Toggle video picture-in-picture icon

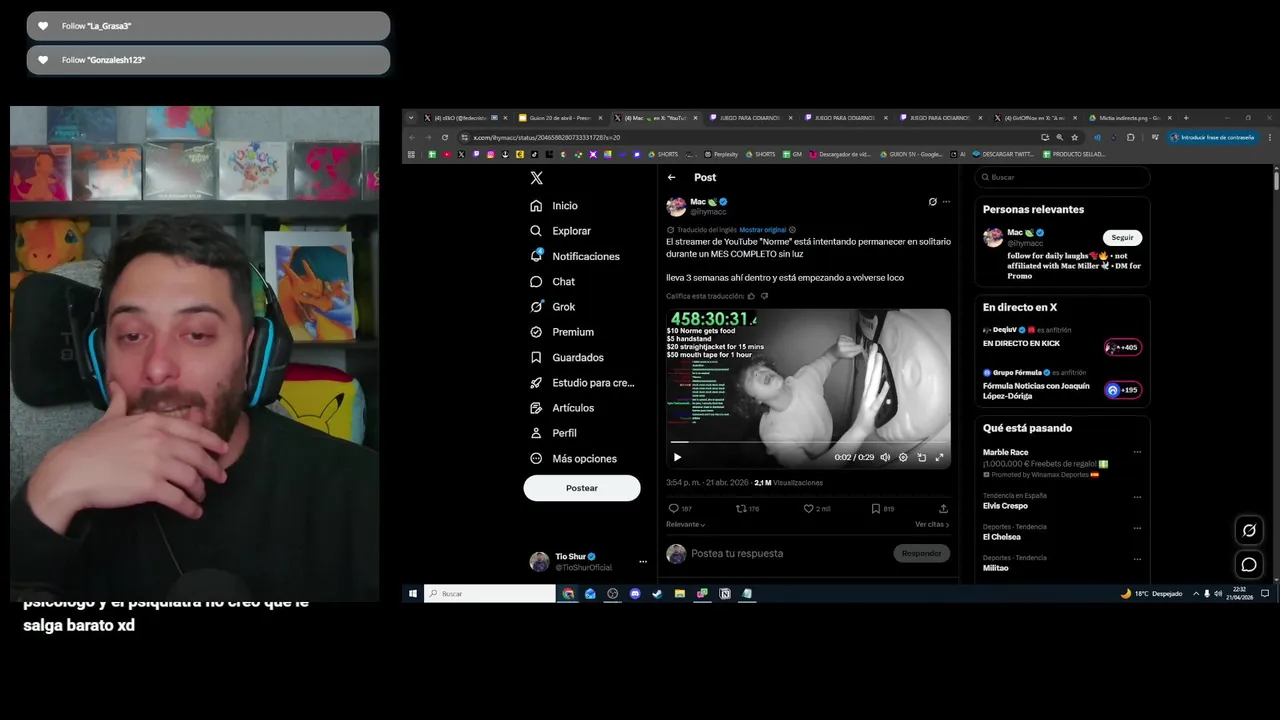point(921,457)
